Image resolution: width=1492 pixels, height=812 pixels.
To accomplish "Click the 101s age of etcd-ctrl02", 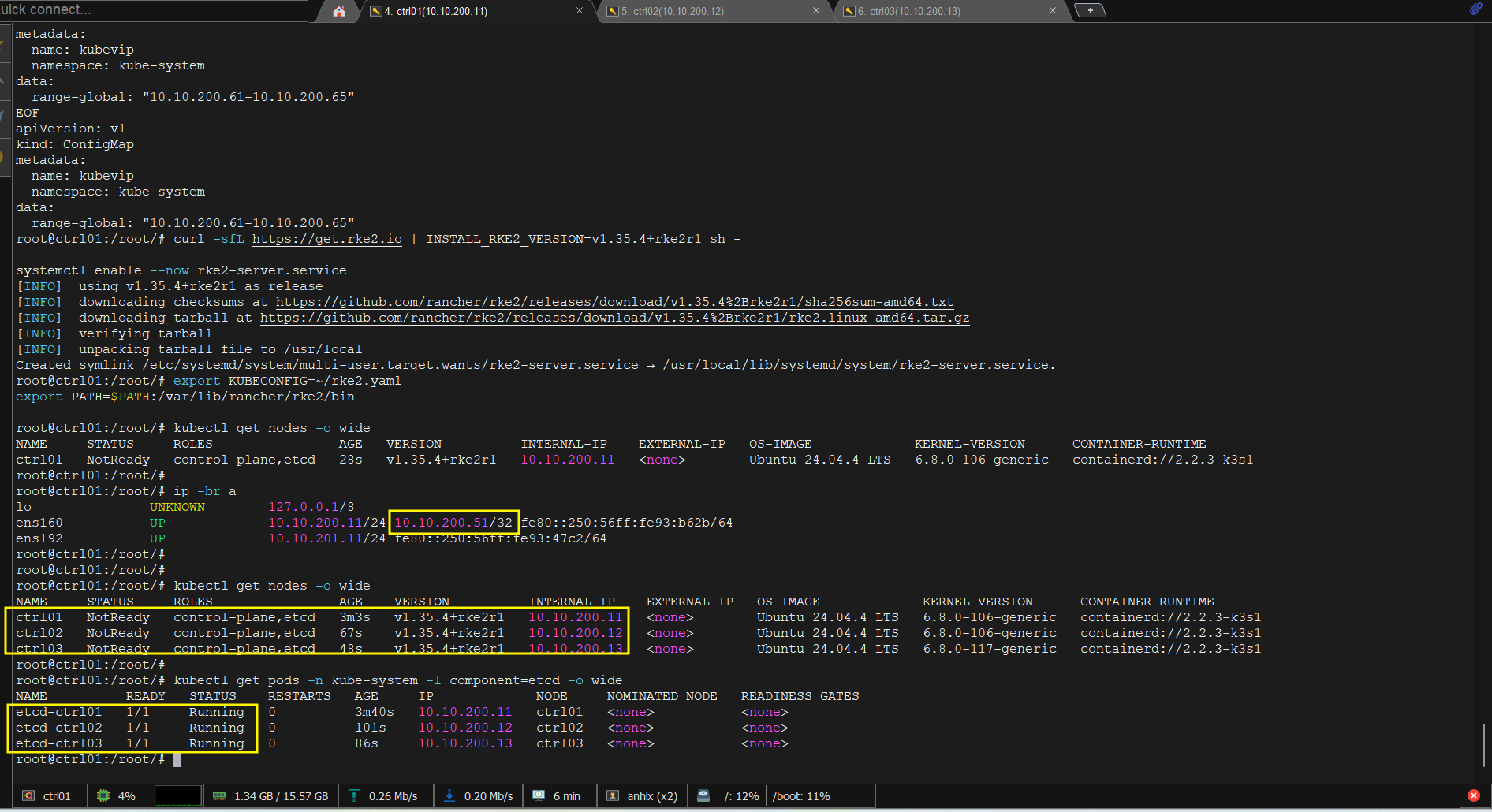I will coord(371,728).
